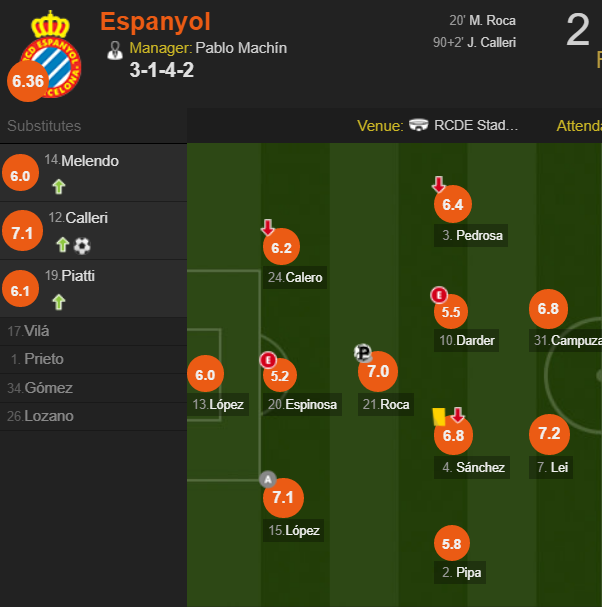Screen dimensions: 602x607
Task: Open the Espanyol team name link
Action: 155,21
